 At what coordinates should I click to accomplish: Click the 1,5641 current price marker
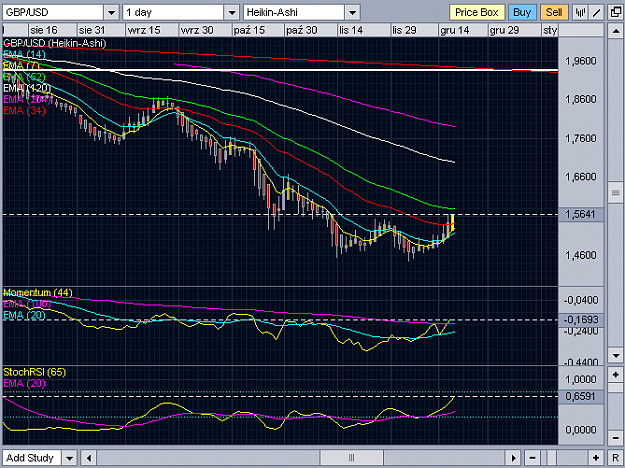click(x=581, y=214)
